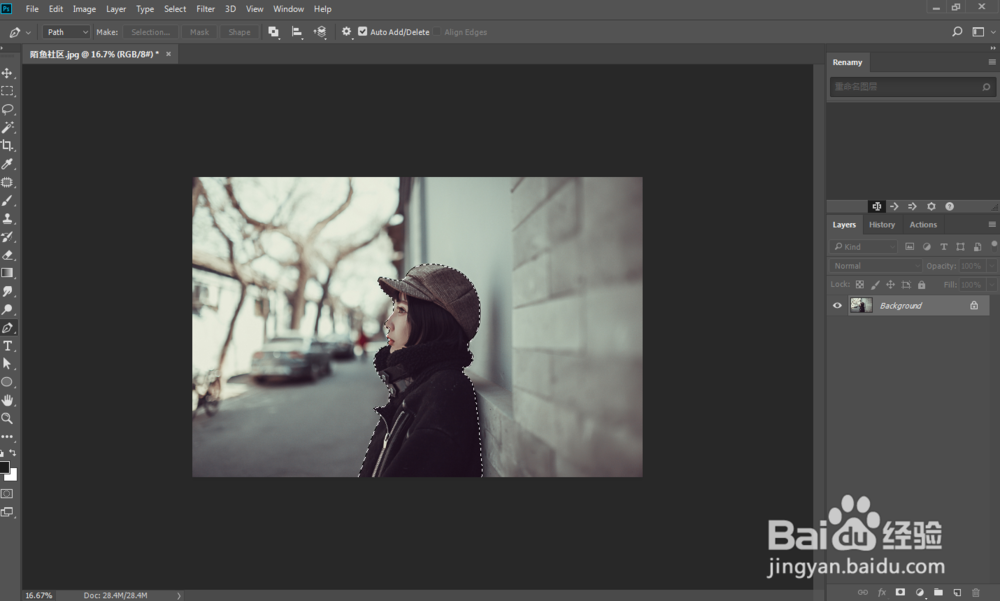Select the Ellipse shape tool
The width and height of the screenshot is (1000, 601).
coord(7,382)
